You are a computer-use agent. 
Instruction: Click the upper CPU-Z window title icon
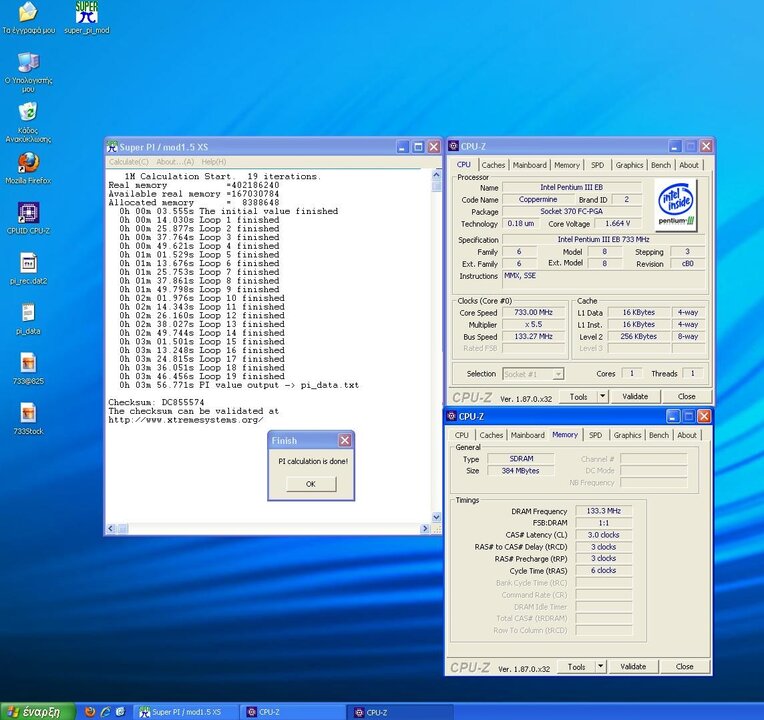pos(454,146)
